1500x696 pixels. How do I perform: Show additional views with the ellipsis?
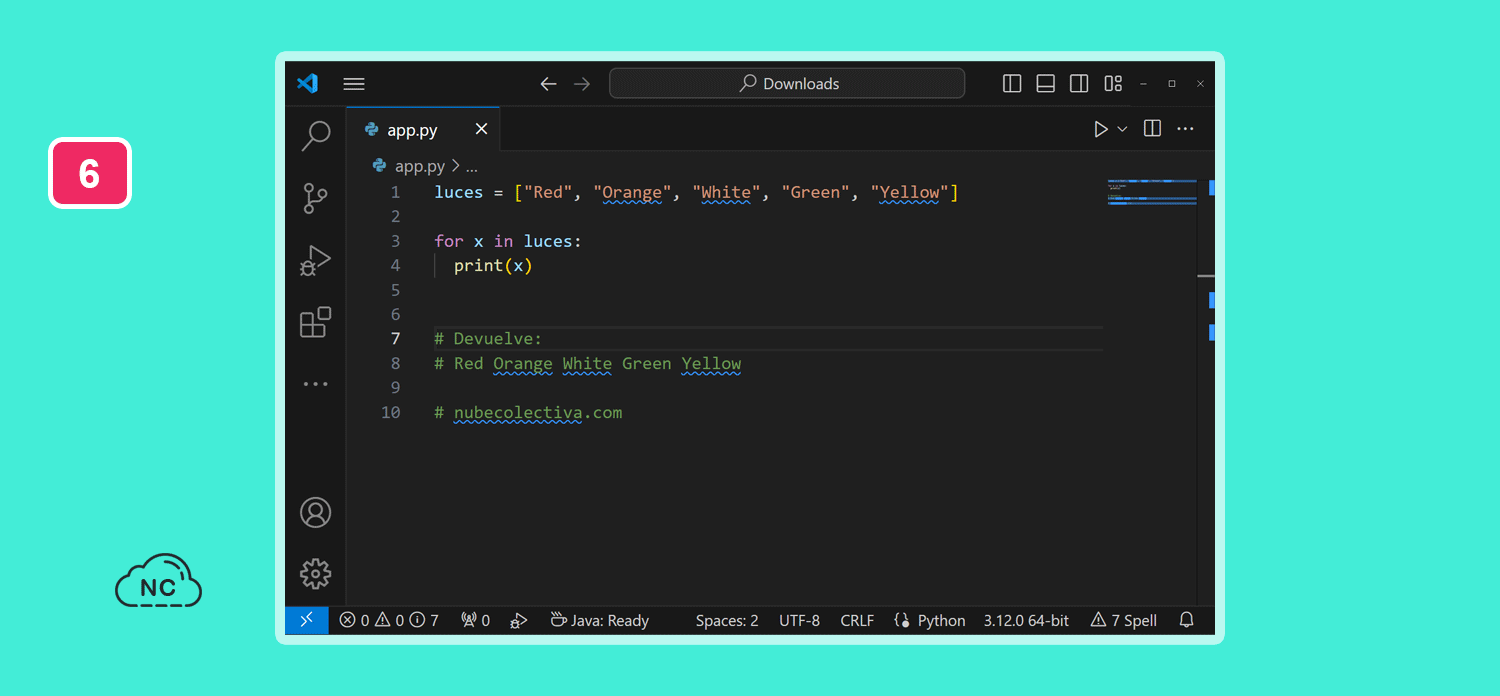tap(316, 384)
